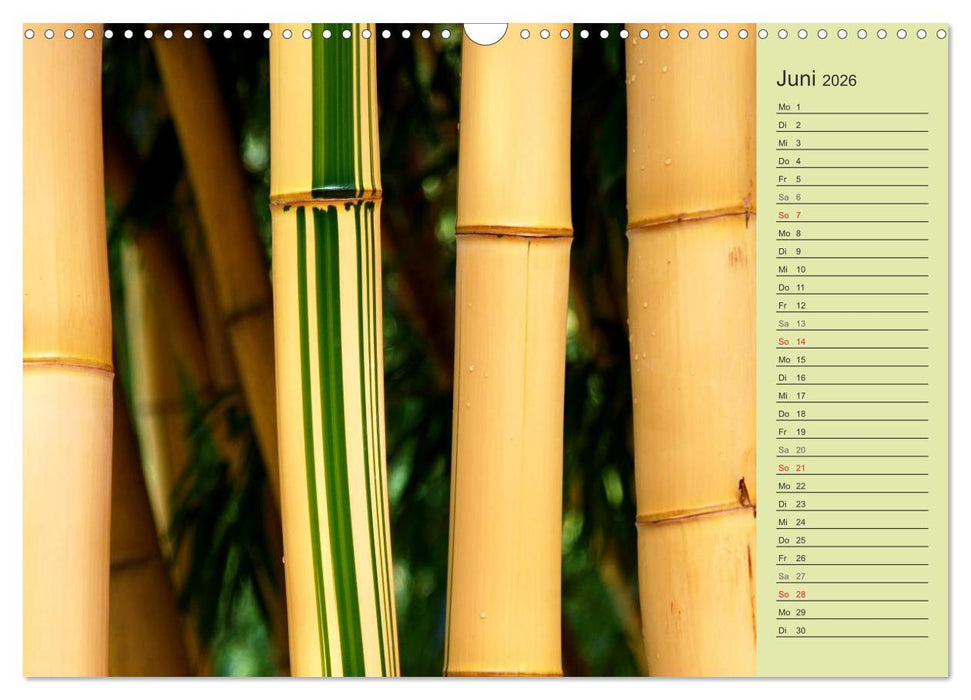The width and height of the screenshot is (971, 700).
Task: Click the year 2026 in the heading
Action: click(839, 81)
